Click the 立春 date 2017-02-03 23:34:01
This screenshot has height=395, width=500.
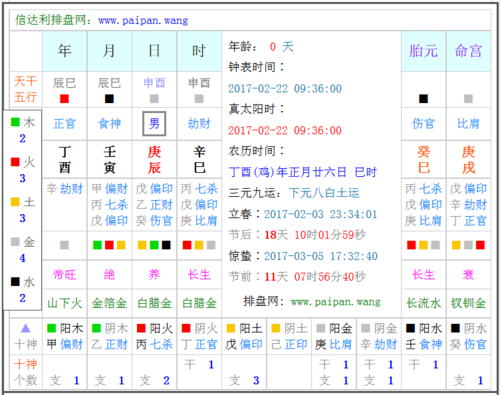(x=321, y=214)
